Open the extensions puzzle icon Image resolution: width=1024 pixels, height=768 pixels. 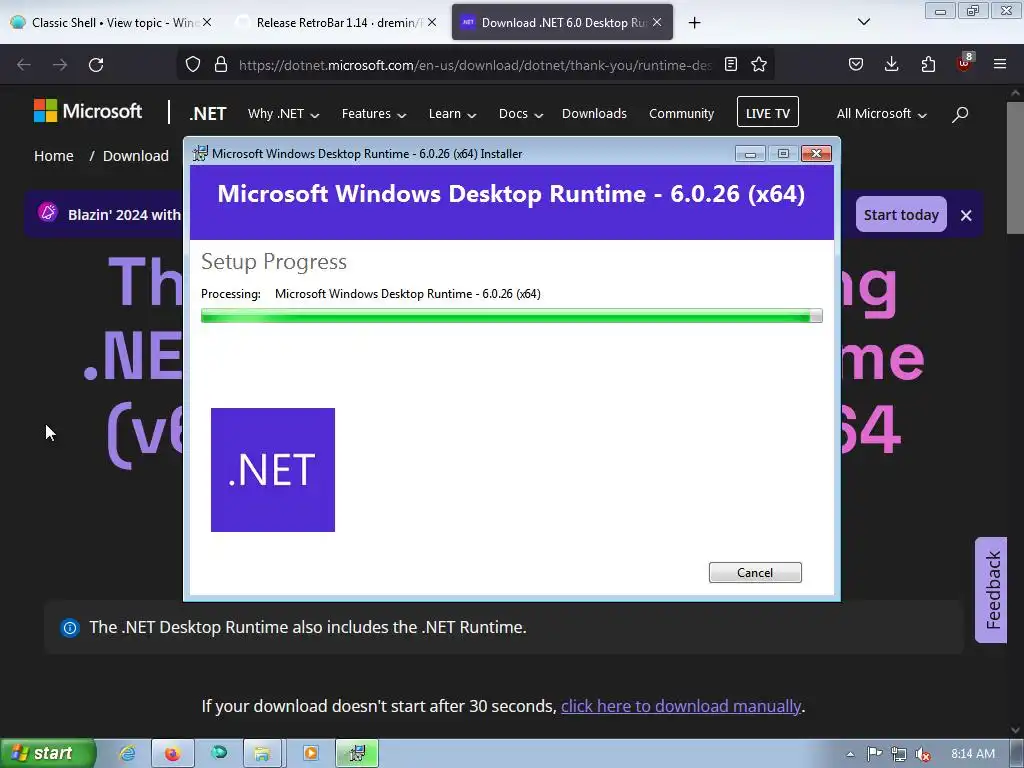(928, 64)
